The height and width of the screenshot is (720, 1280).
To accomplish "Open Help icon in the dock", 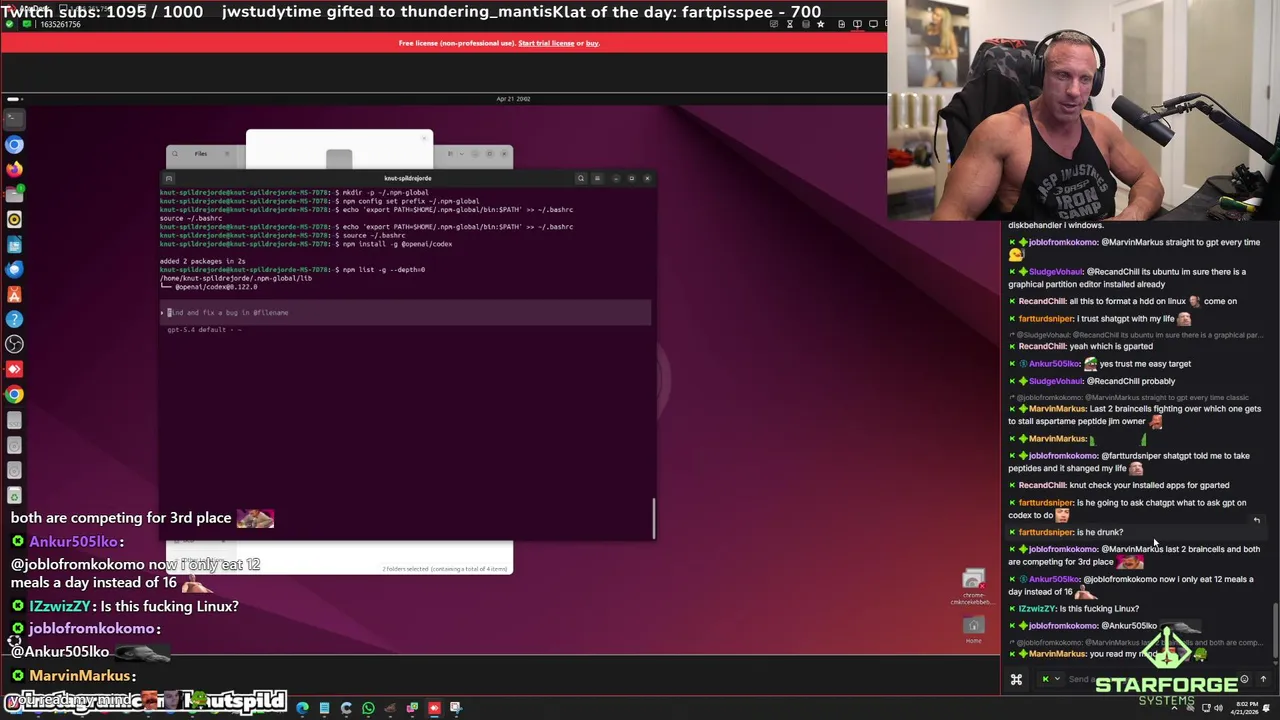I will 14,319.
